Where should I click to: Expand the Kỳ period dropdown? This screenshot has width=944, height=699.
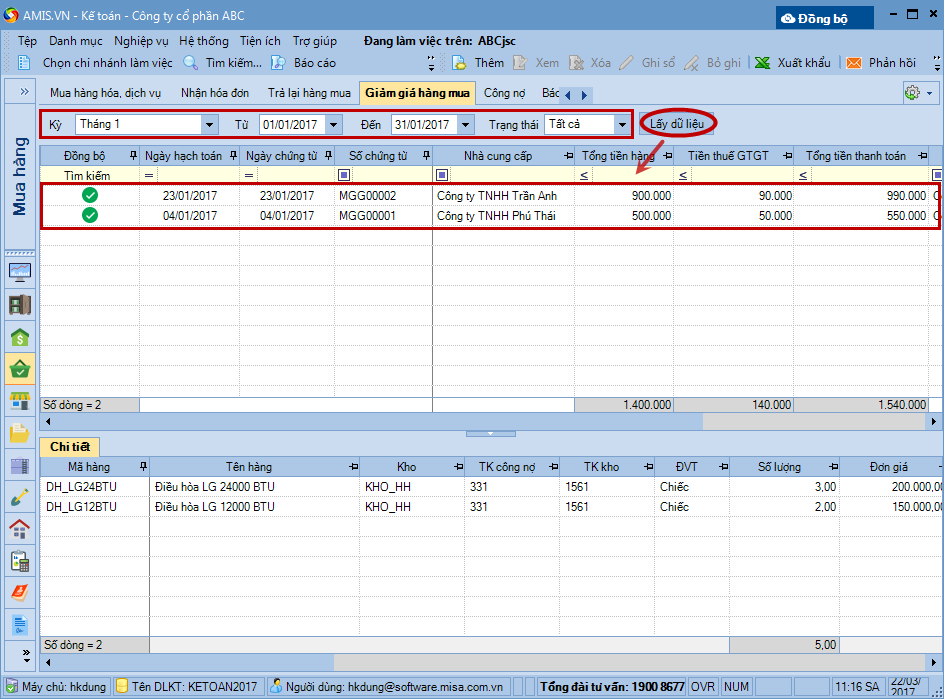pos(209,125)
